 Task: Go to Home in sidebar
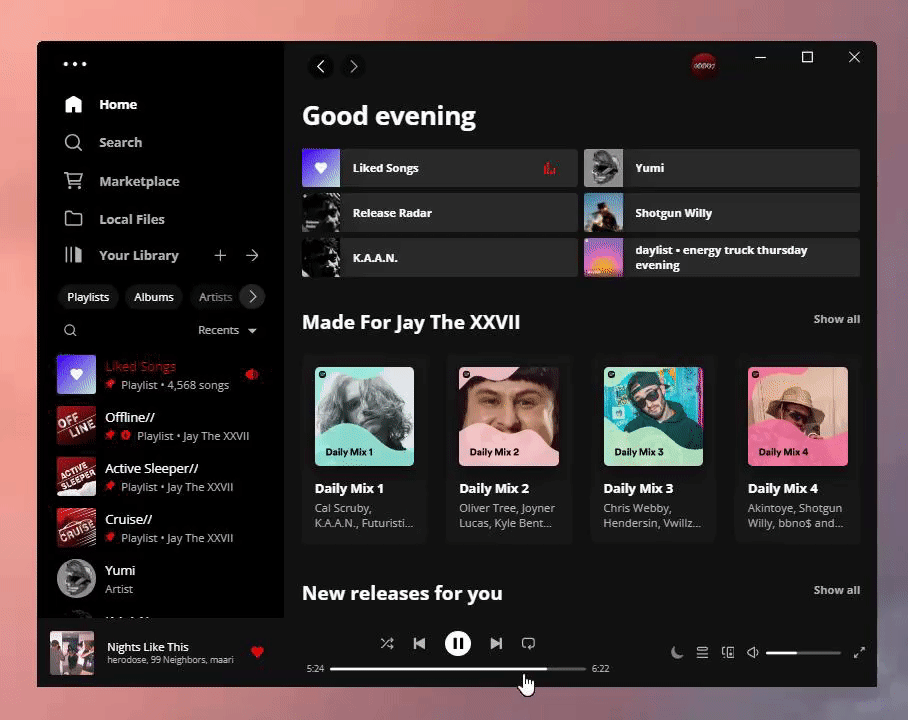(x=101, y=104)
